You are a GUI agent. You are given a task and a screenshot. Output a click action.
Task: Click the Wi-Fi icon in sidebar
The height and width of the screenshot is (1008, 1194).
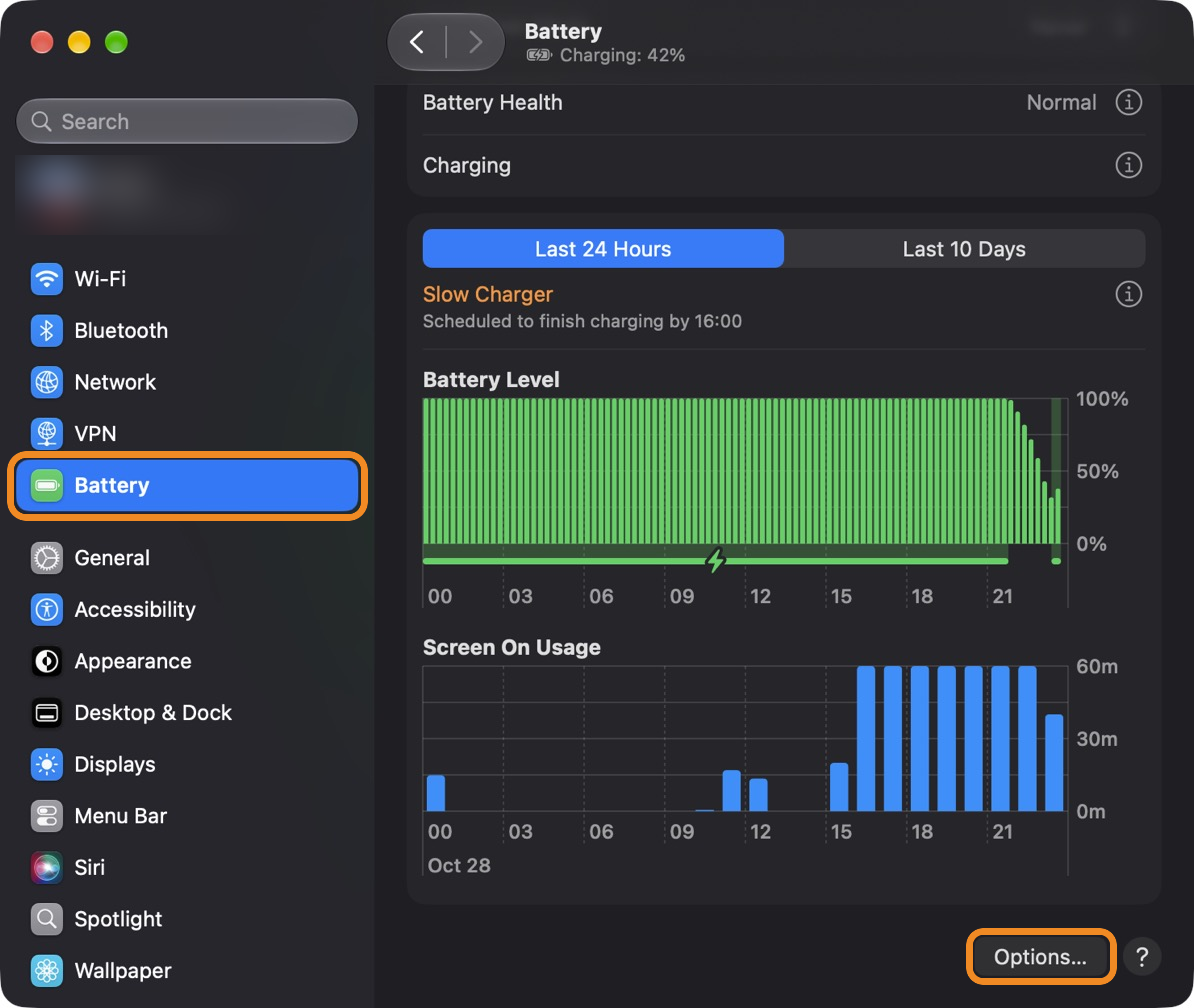46,279
